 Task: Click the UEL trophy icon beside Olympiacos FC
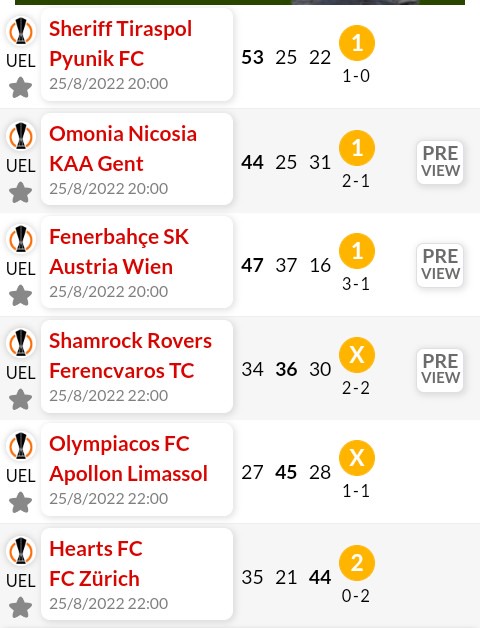(21, 446)
